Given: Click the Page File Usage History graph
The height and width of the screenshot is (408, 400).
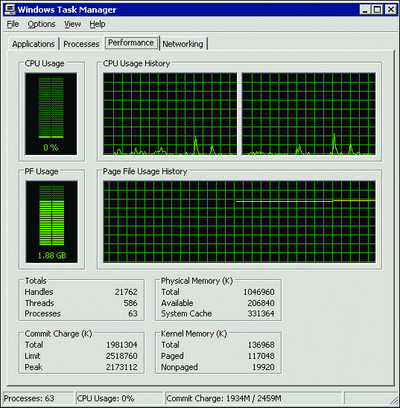Looking at the screenshot, I should point(239,222).
